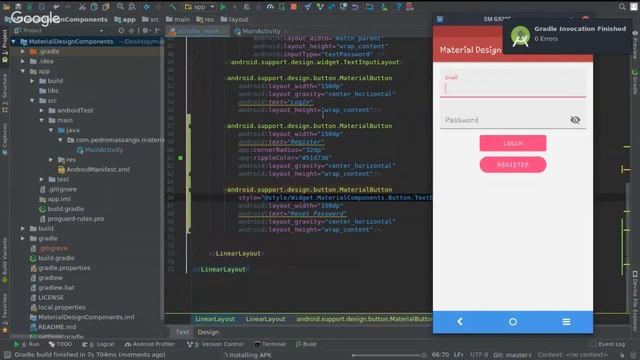Click the Make Project hammer icon
Screen dimensions: 640x360
(173, 7)
